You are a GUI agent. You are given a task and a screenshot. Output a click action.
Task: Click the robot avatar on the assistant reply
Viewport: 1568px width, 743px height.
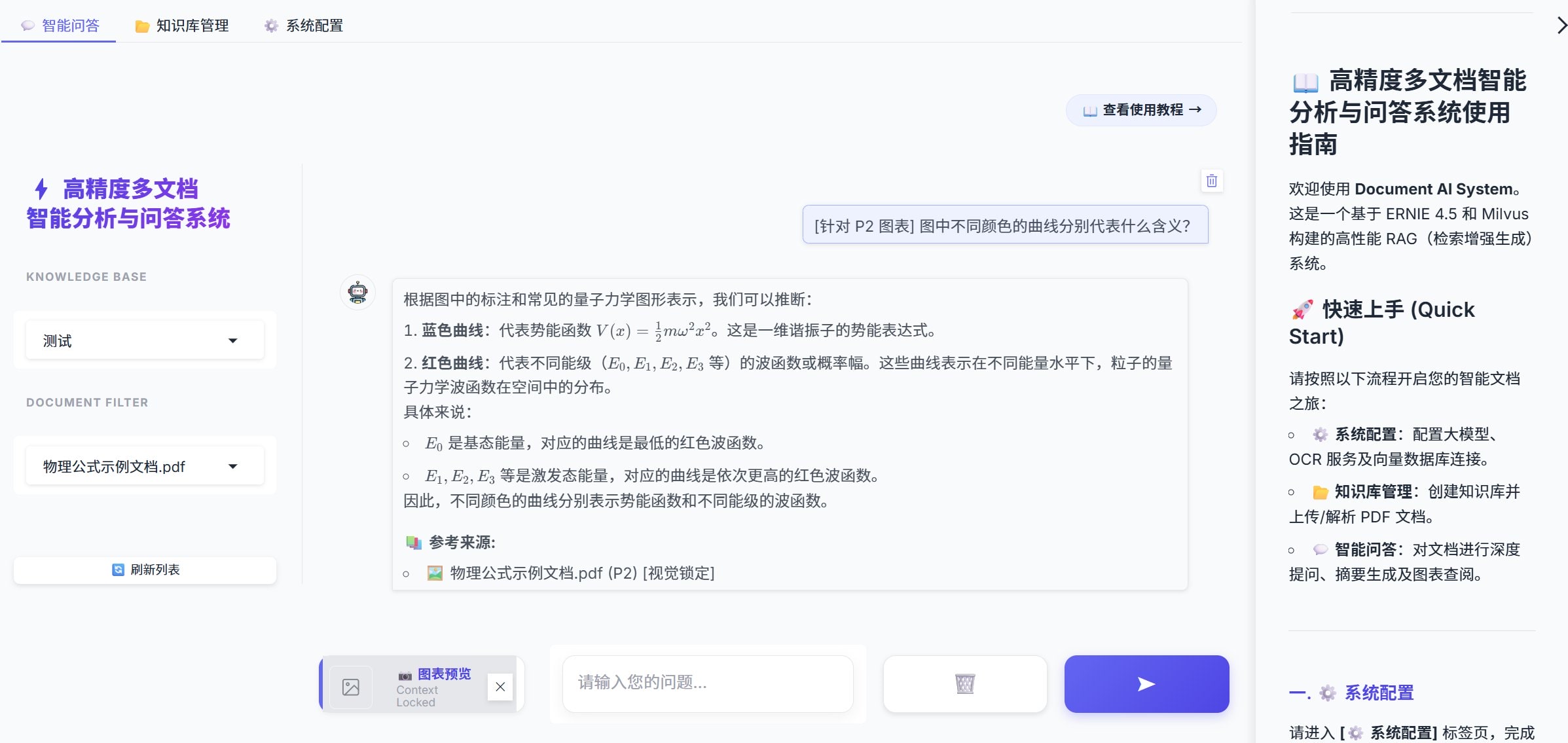pyautogui.click(x=357, y=292)
